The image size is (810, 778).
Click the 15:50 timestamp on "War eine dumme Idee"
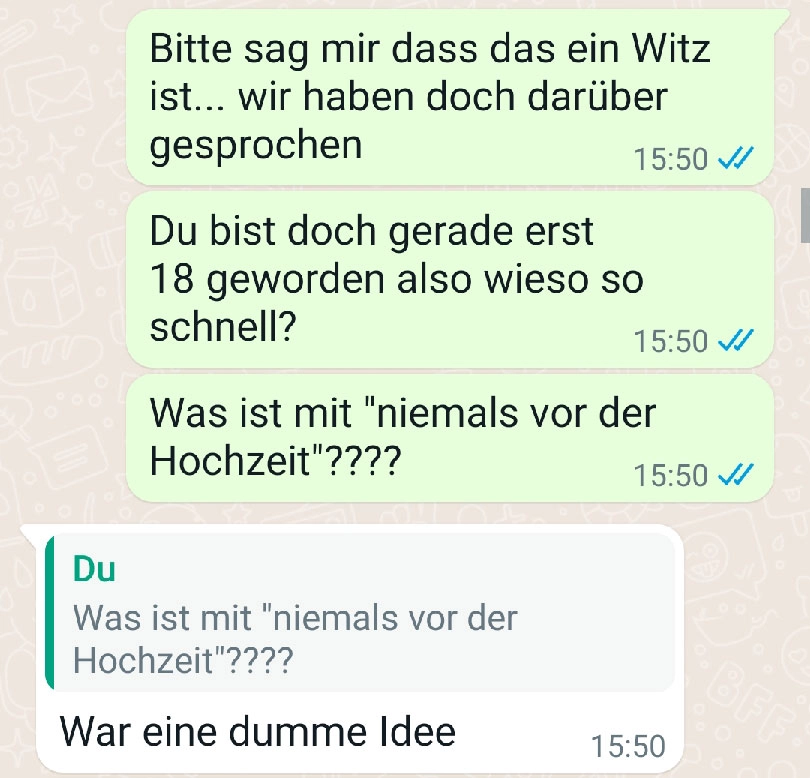628,746
